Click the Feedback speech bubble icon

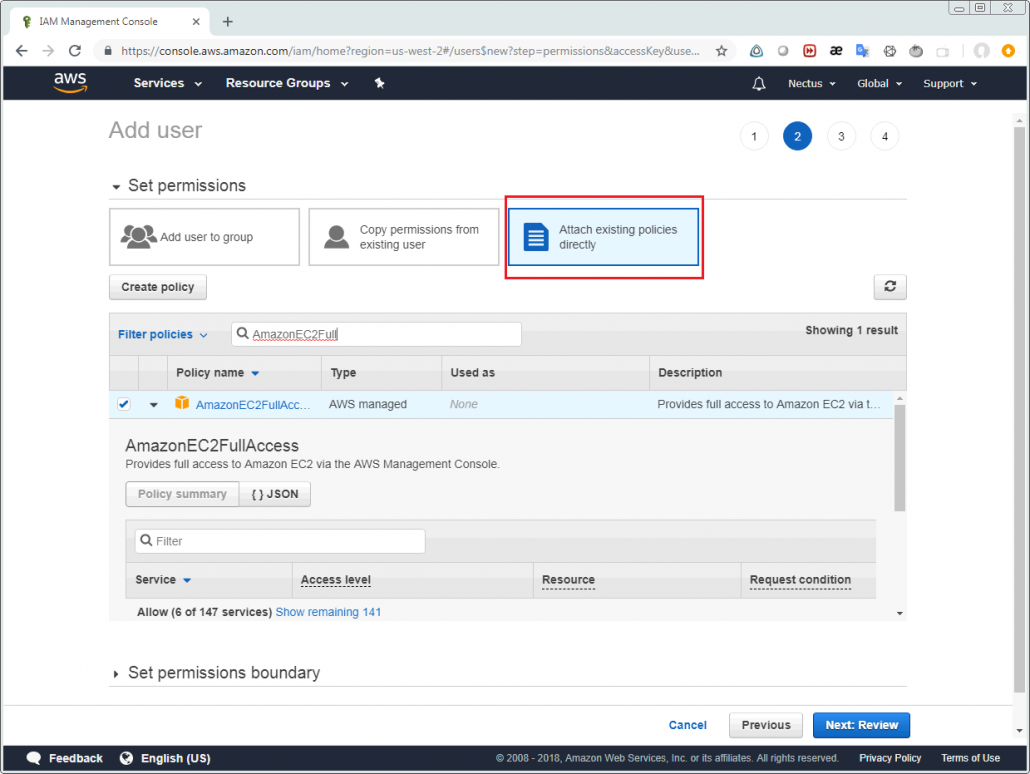tap(33, 758)
